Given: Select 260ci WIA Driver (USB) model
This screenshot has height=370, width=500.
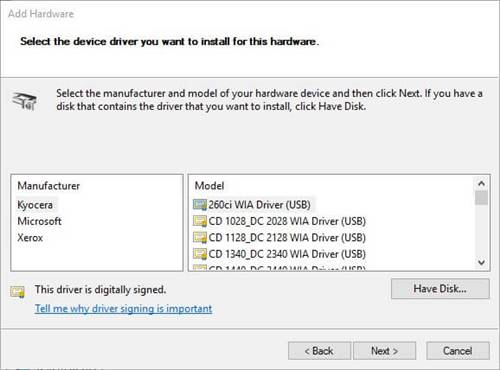Looking at the screenshot, I should pyautogui.click(x=259, y=205).
